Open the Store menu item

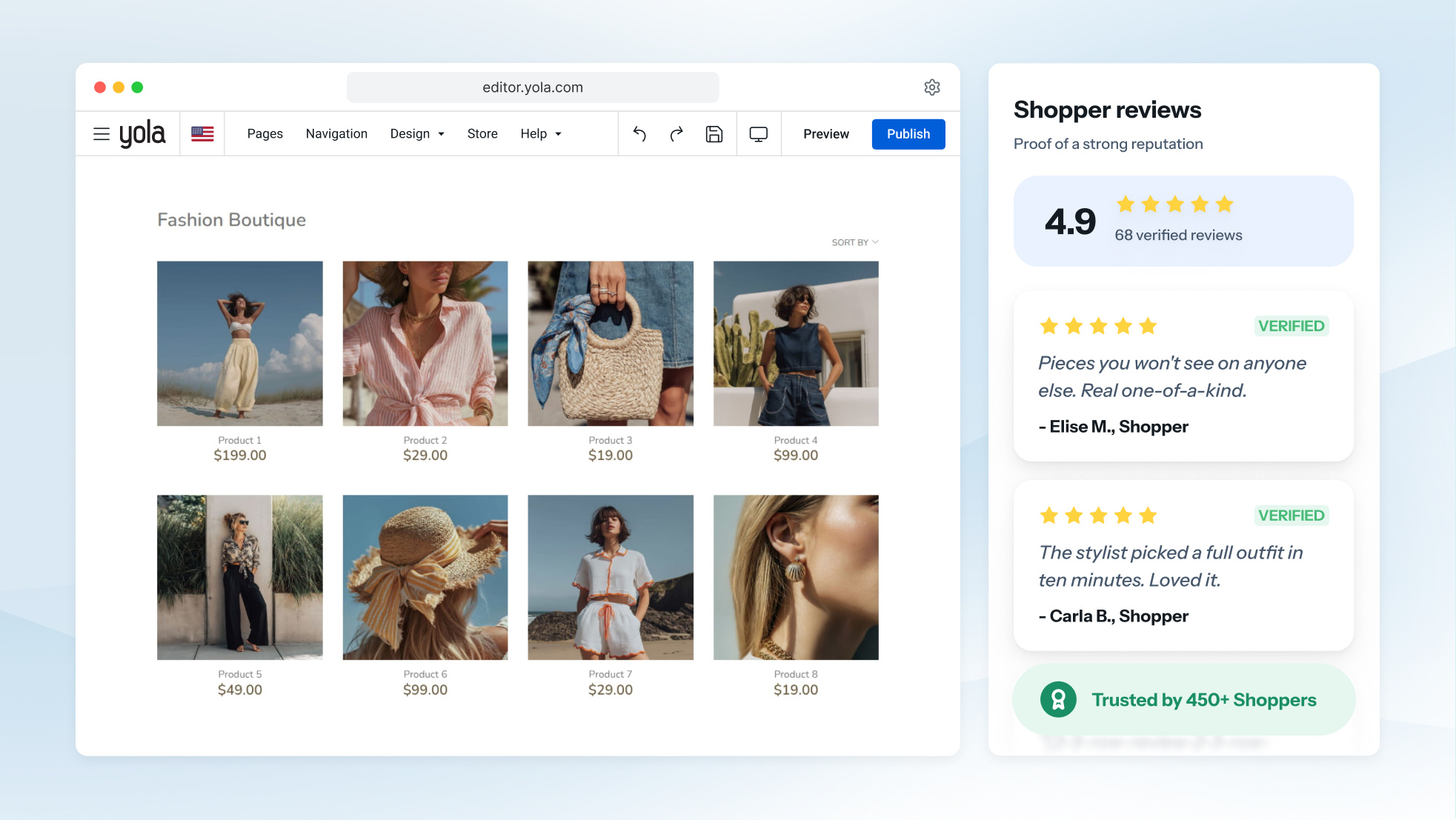[482, 134]
